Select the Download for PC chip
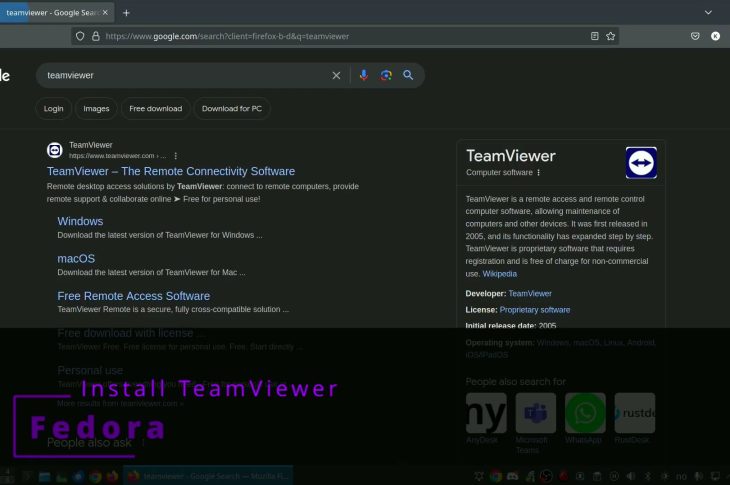Image resolution: width=730 pixels, height=485 pixels. [231, 108]
